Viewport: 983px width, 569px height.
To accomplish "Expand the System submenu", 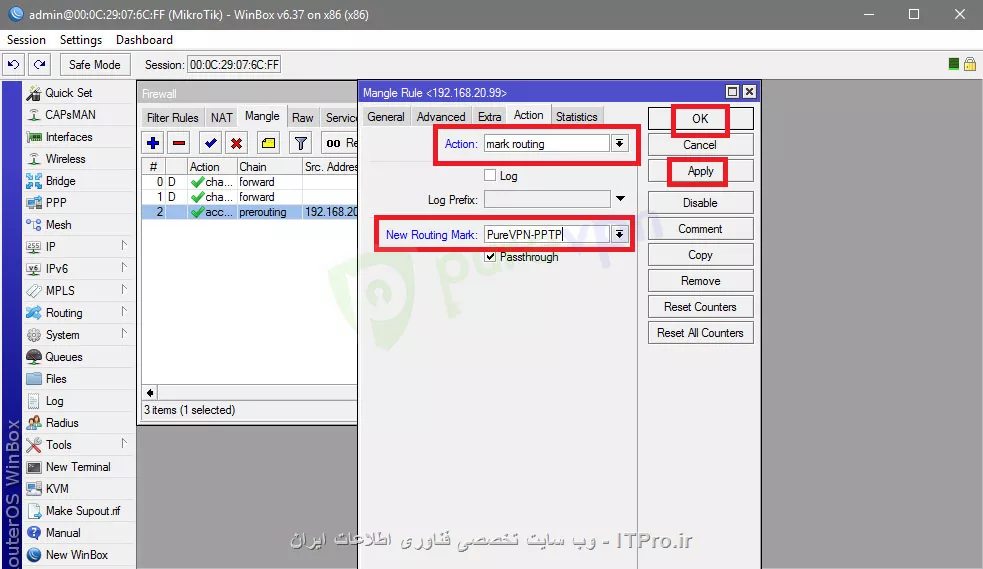I will 124,333.
